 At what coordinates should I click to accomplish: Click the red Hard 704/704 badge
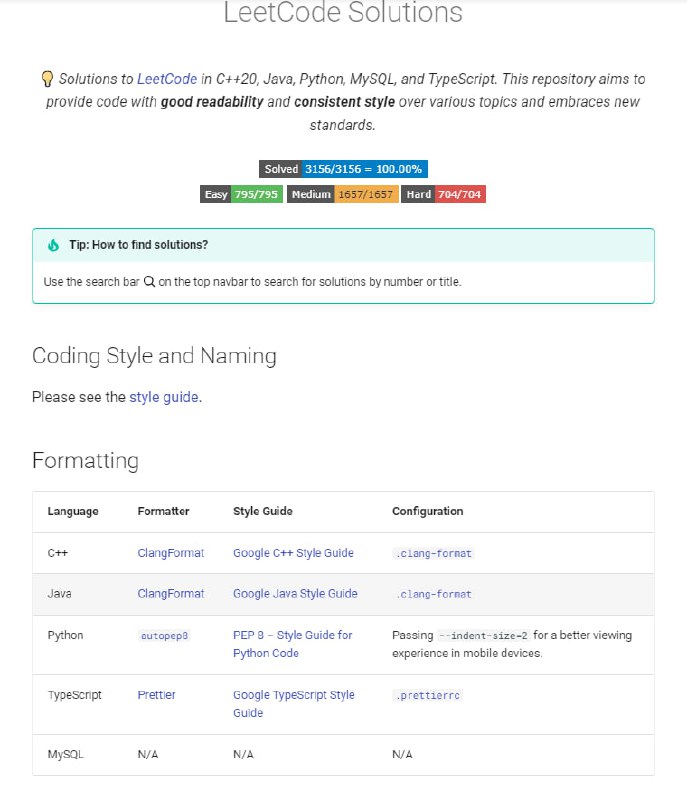point(443,195)
